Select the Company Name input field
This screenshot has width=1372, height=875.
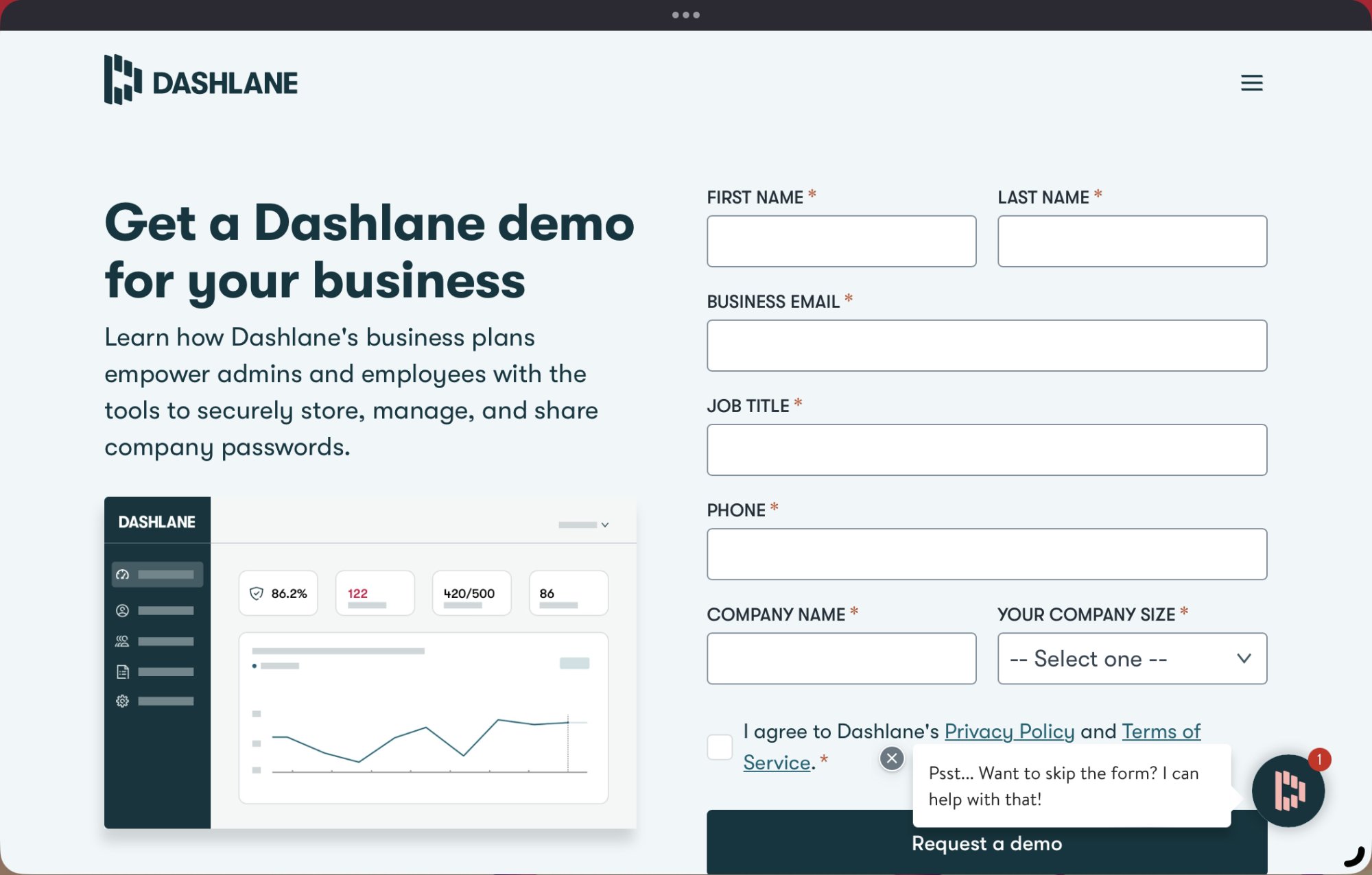coord(842,658)
